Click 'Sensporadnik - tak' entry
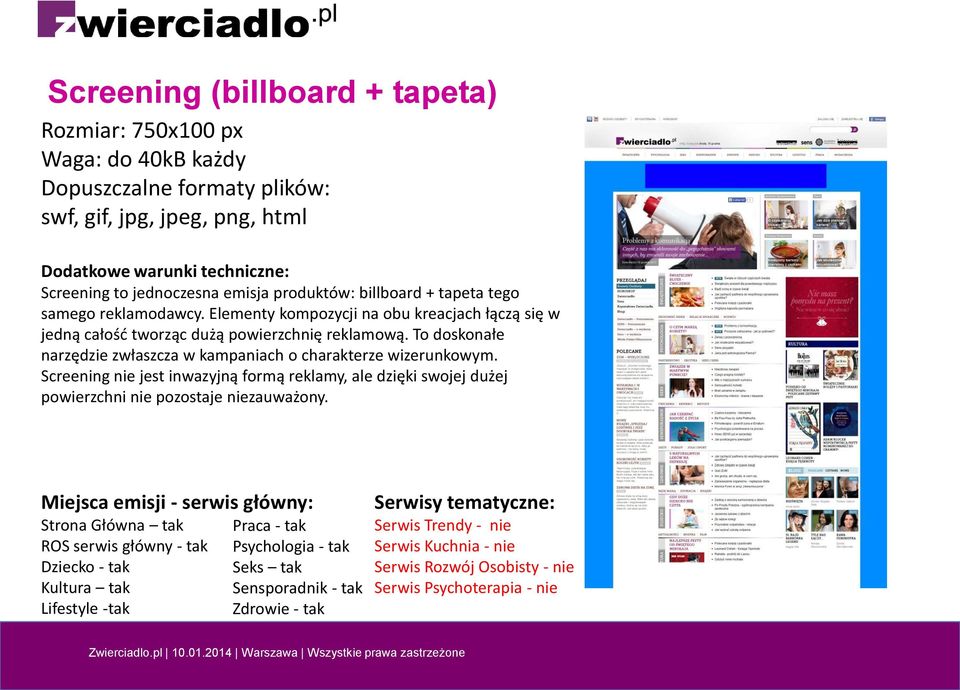This screenshot has height=690, width=960. tap(298, 588)
